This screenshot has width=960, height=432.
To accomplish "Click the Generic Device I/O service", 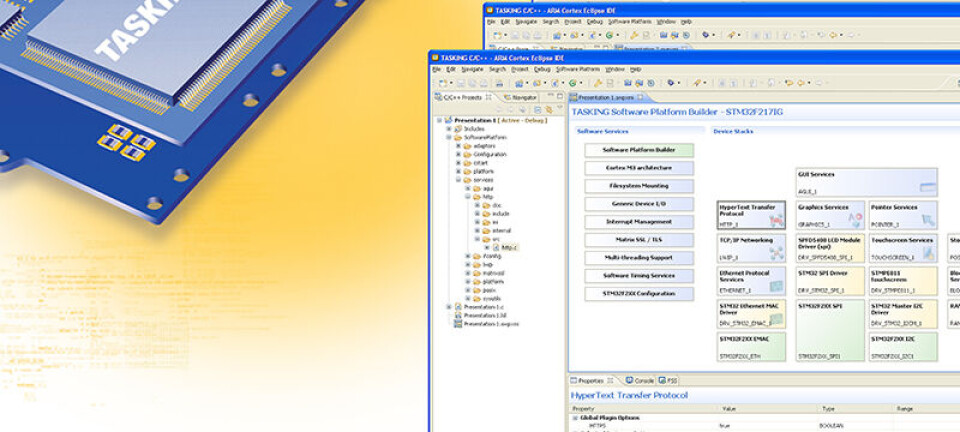I will click(639, 204).
